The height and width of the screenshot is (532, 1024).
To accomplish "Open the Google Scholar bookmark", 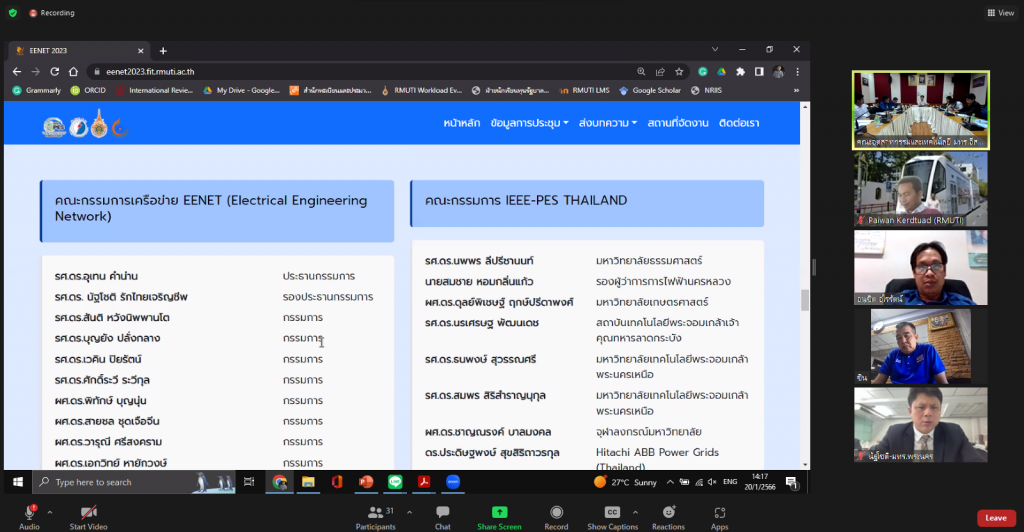I will pos(650,90).
